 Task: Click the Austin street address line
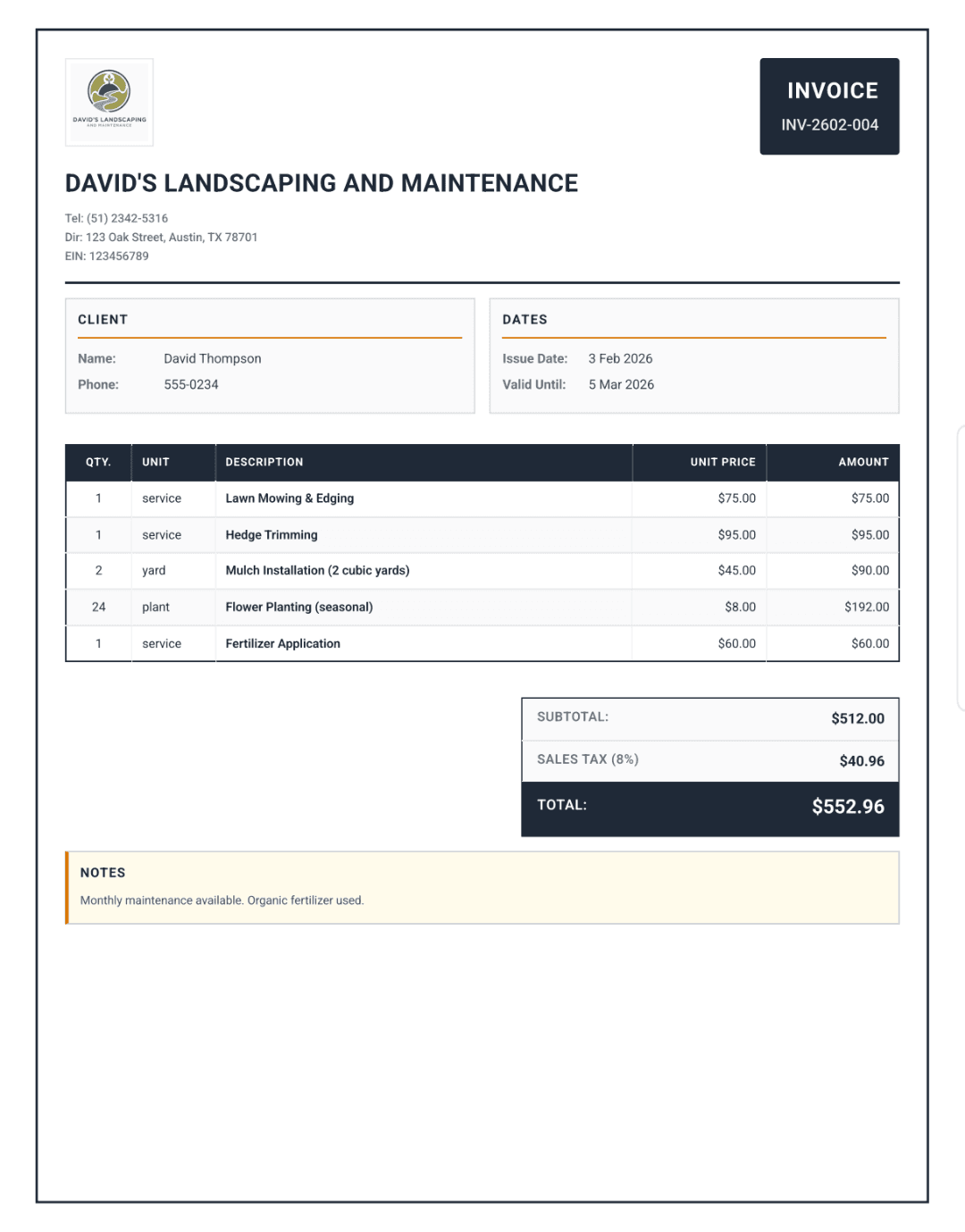(161, 238)
